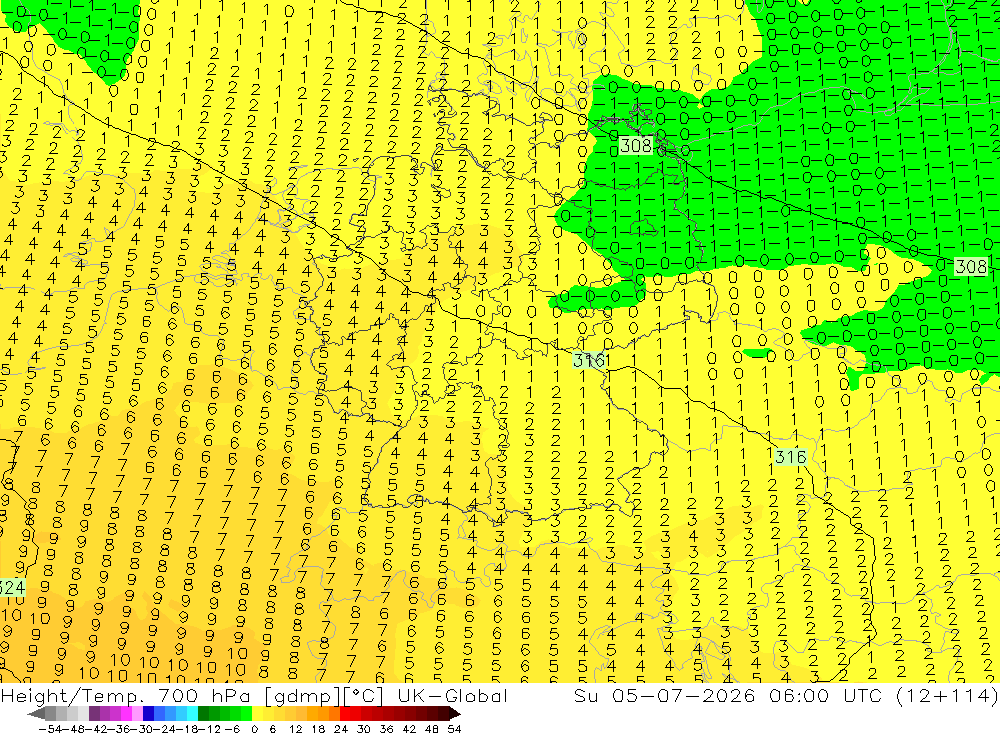Click the map title 'Height/Temp. 700 hPa'
Image resolution: width=1000 pixels, height=733 pixels.
point(124,695)
